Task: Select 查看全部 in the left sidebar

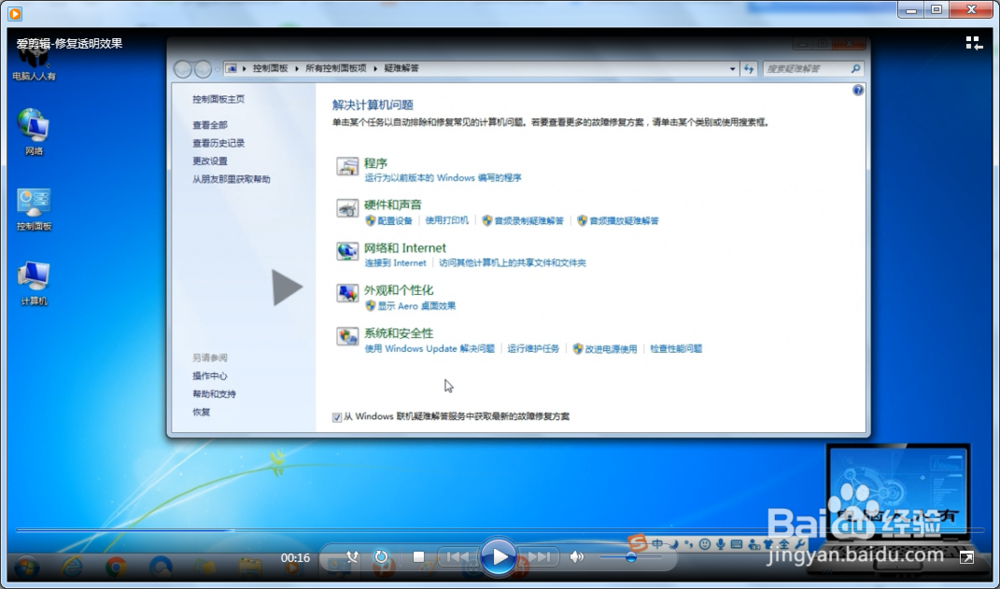Action: (210, 125)
